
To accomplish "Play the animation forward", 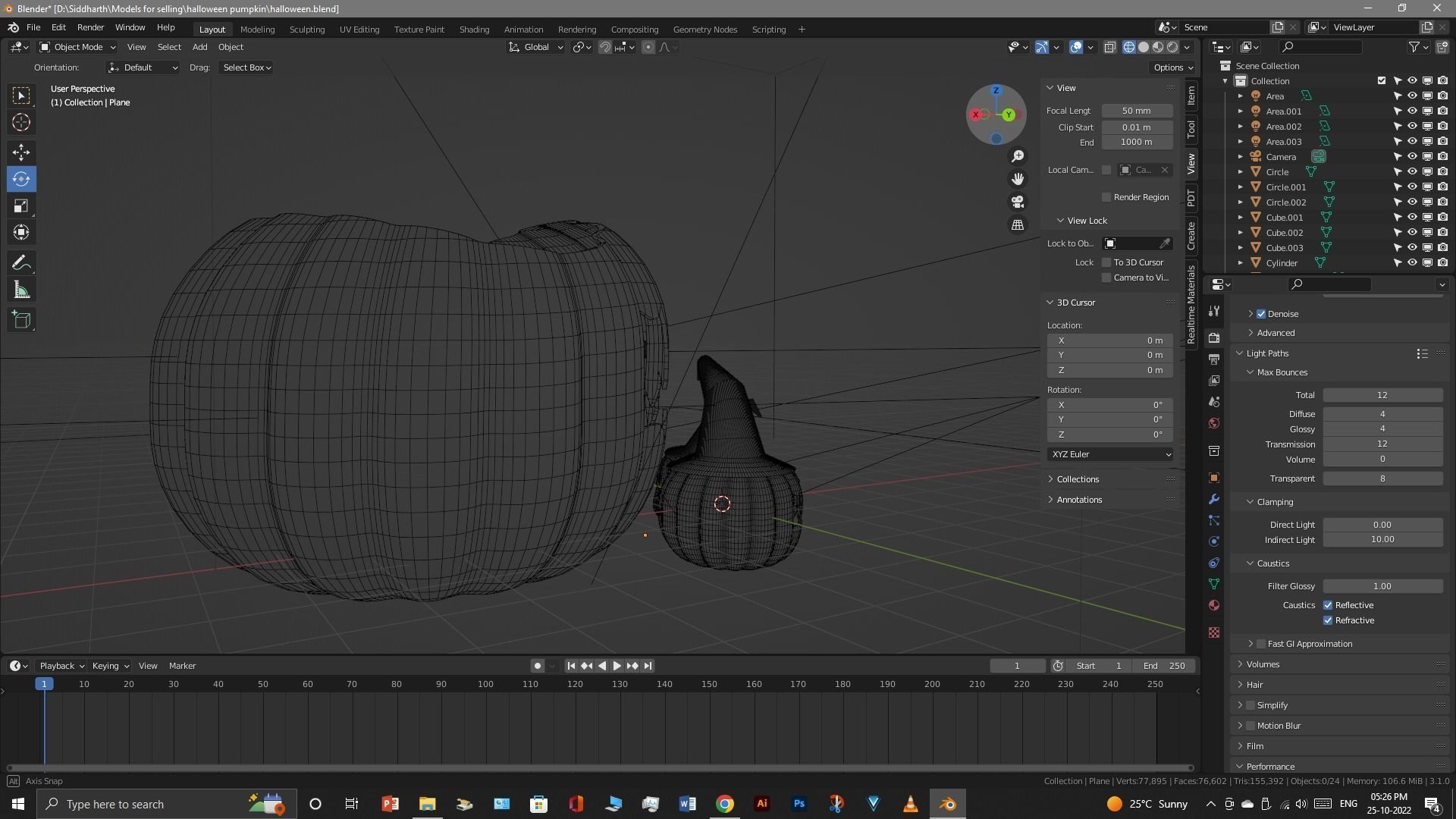I will [617, 666].
